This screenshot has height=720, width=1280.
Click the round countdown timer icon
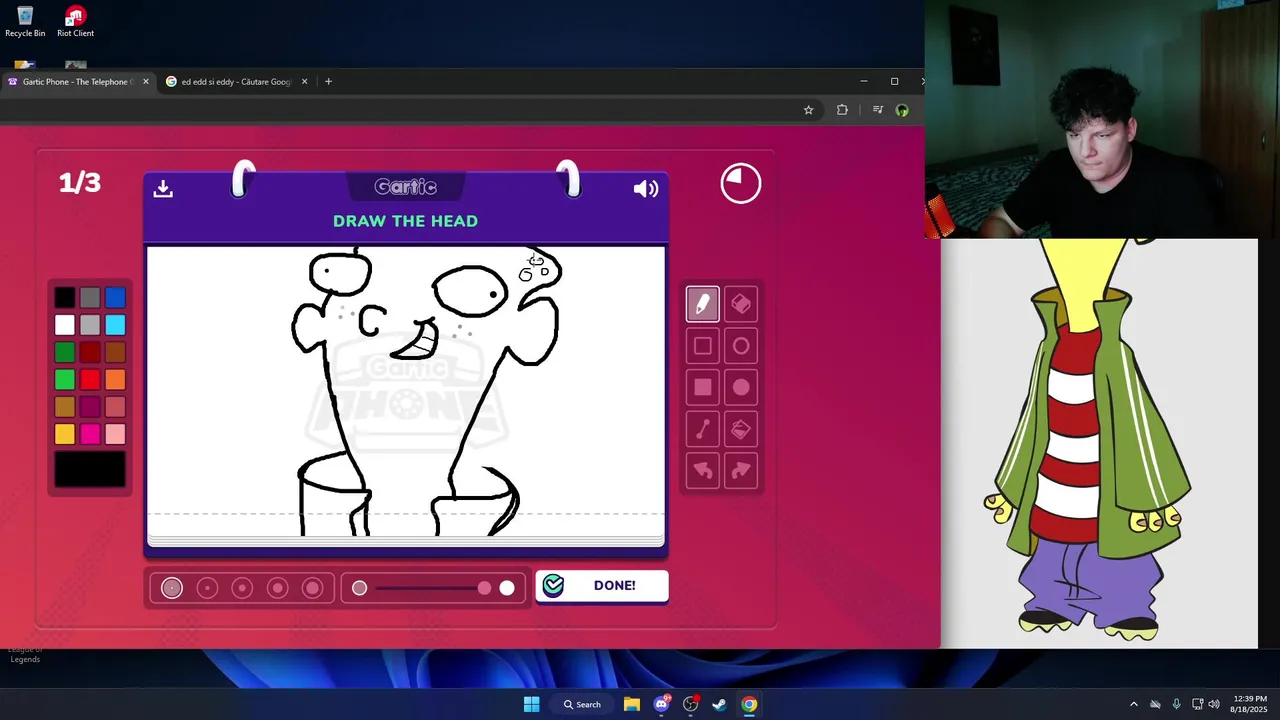pyautogui.click(x=741, y=183)
